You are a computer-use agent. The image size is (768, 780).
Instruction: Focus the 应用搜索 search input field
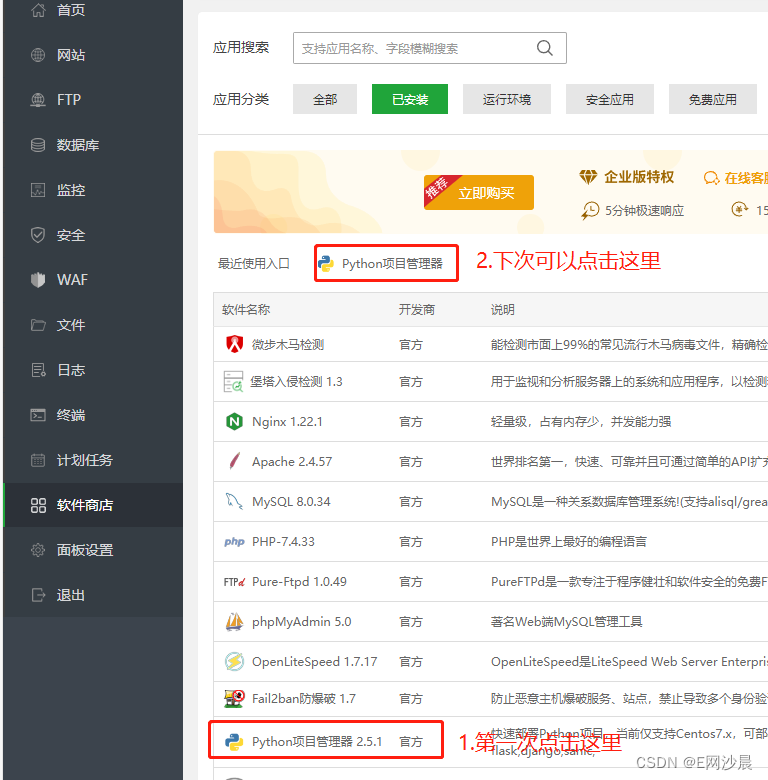click(x=430, y=48)
